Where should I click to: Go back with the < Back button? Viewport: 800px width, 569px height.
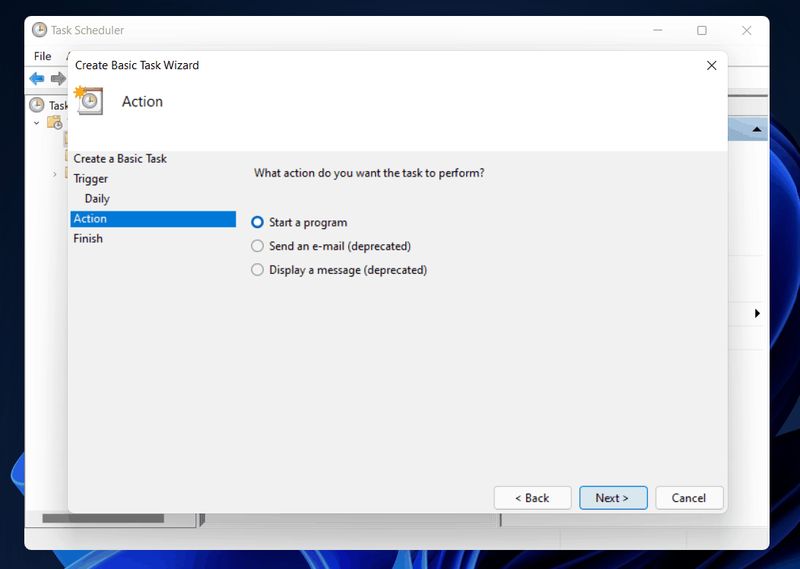pos(532,498)
